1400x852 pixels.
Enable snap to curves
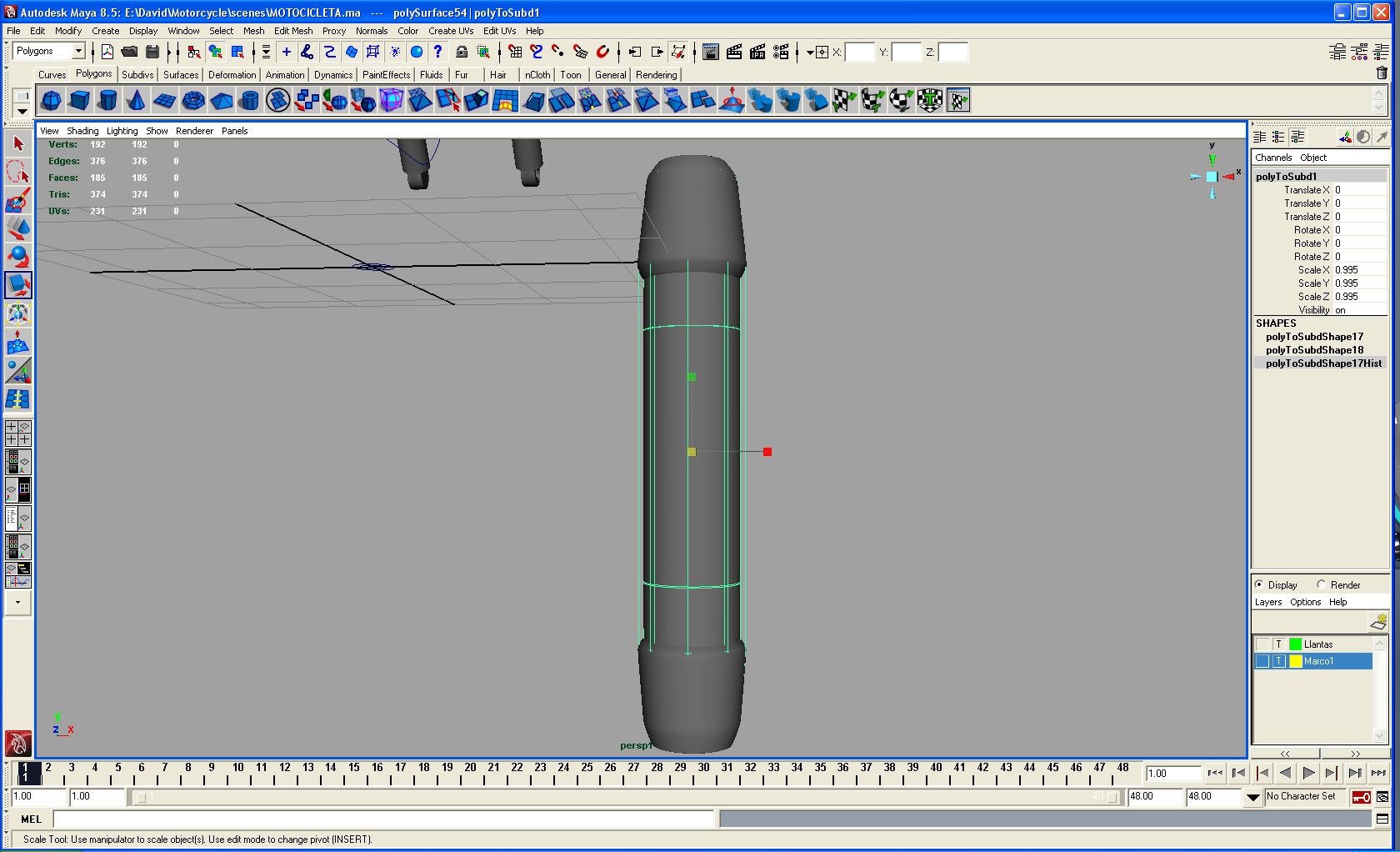click(537, 52)
